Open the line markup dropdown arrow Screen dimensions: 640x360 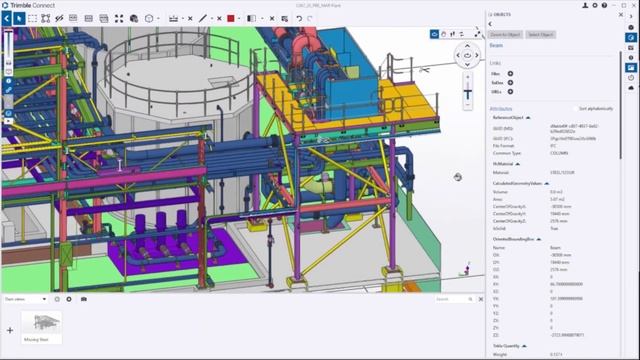[211, 18]
